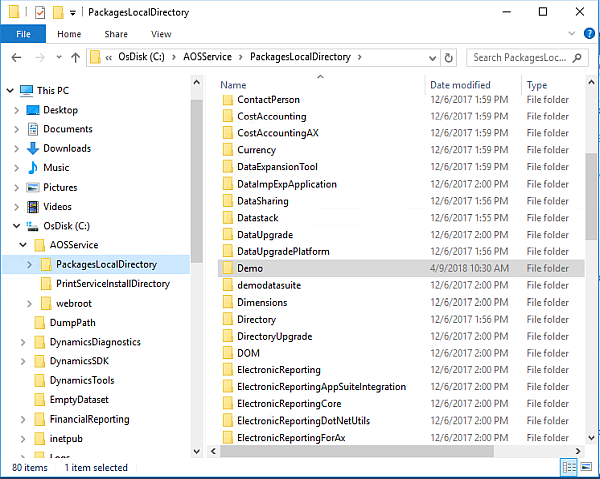Click the Demo folder icon
Image resolution: width=600 pixels, height=479 pixels.
[x=227, y=269]
